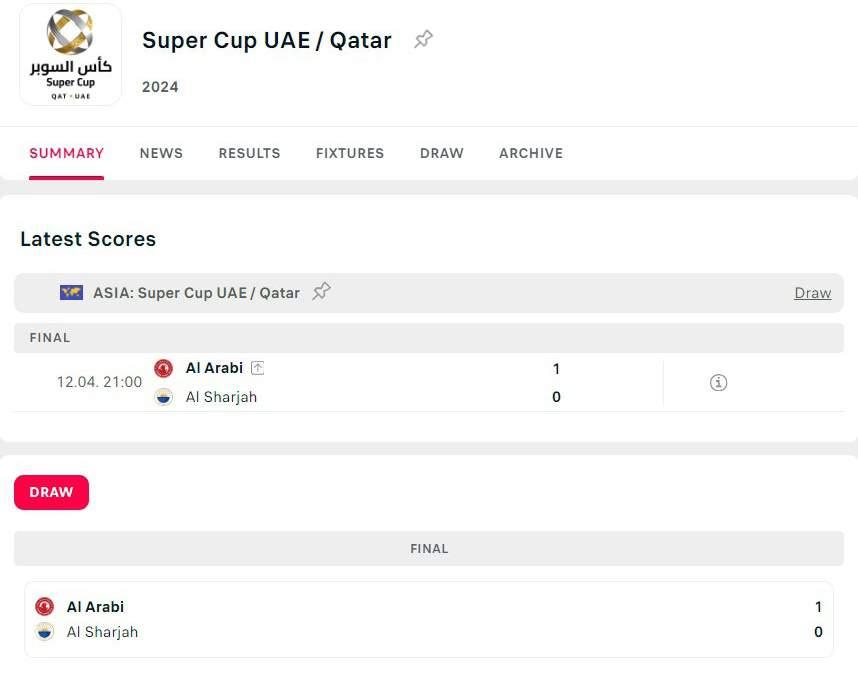Open the Archive tab

point(531,153)
